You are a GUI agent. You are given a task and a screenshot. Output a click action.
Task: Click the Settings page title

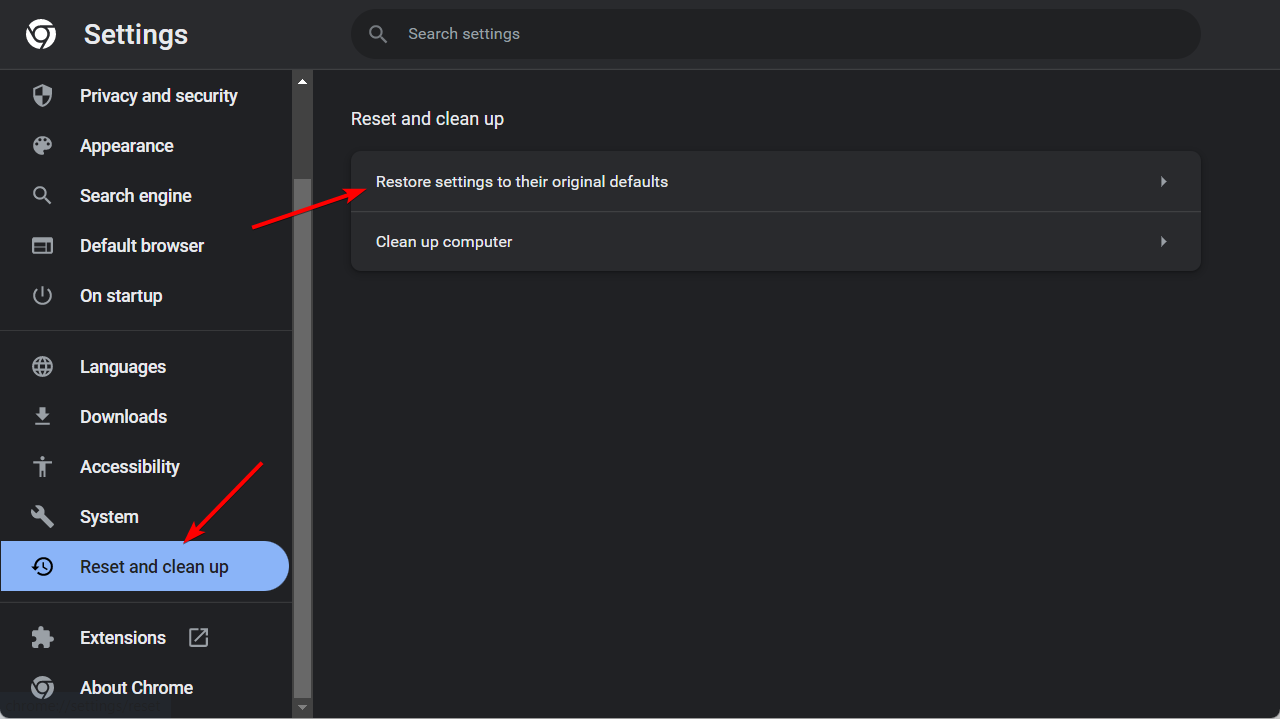pyautogui.click(x=136, y=35)
